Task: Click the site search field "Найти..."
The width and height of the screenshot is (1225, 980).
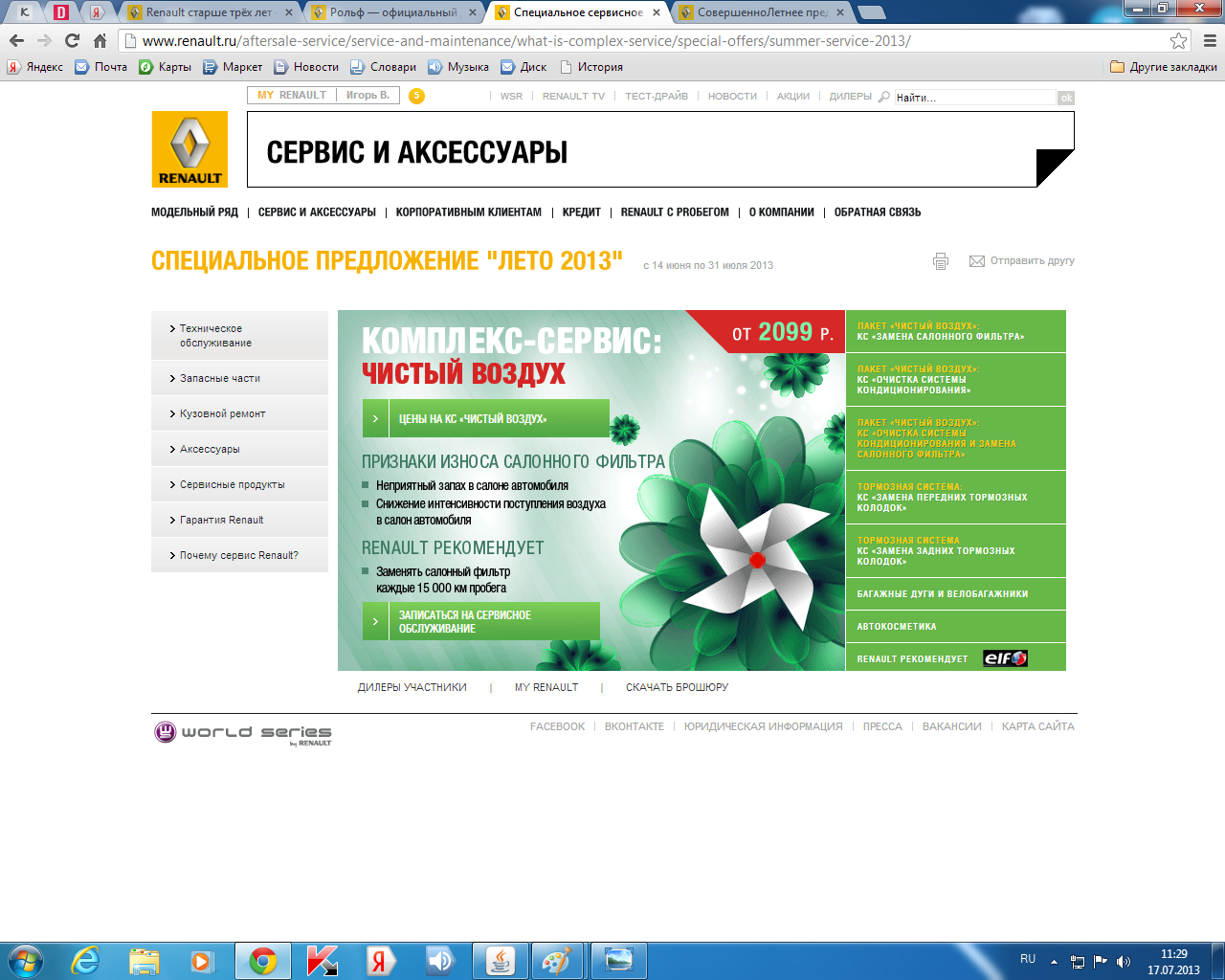Action: pyautogui.click(x=975, y=98)
